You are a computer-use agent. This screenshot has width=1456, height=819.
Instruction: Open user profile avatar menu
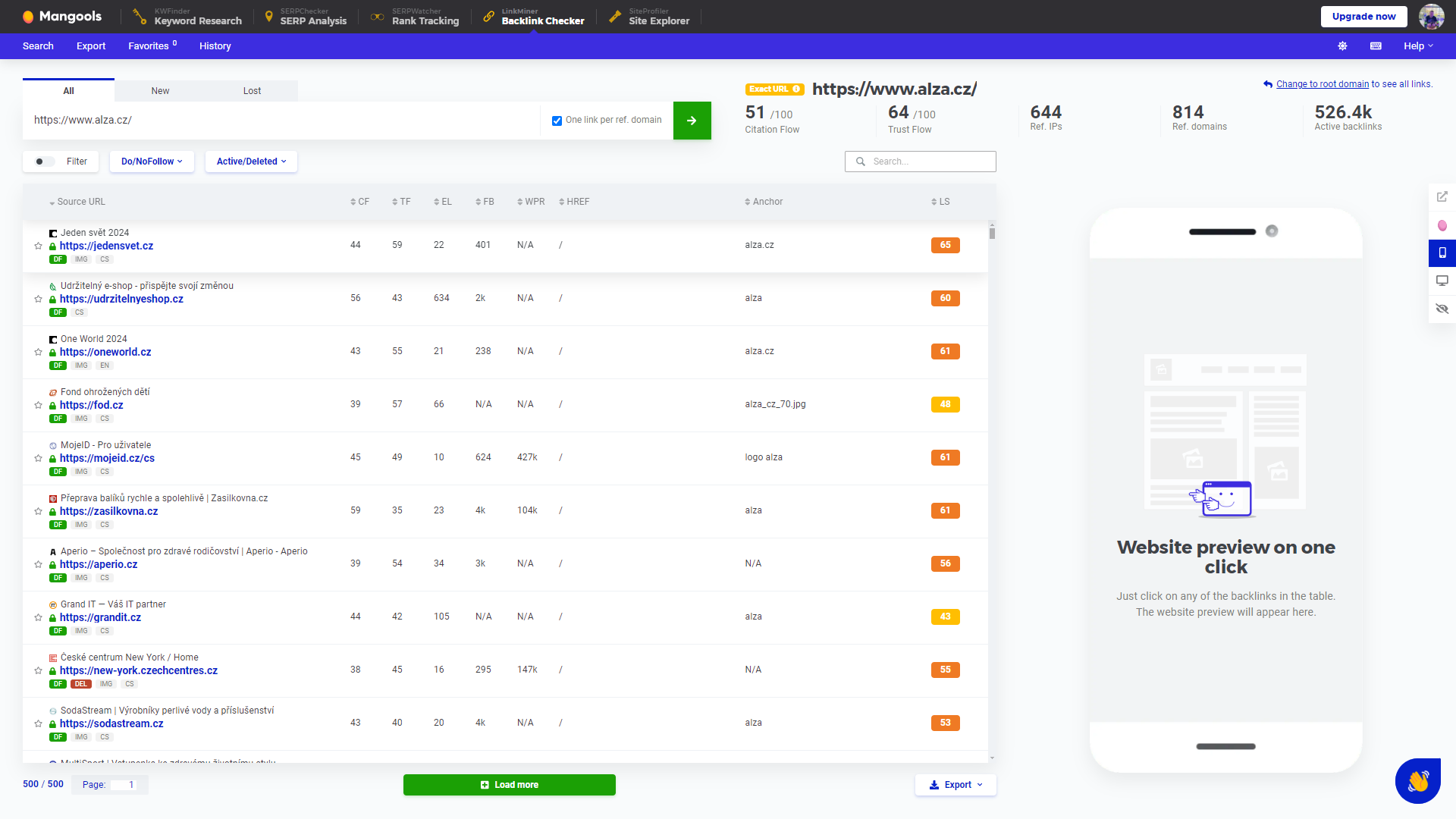coord(1432,16)
